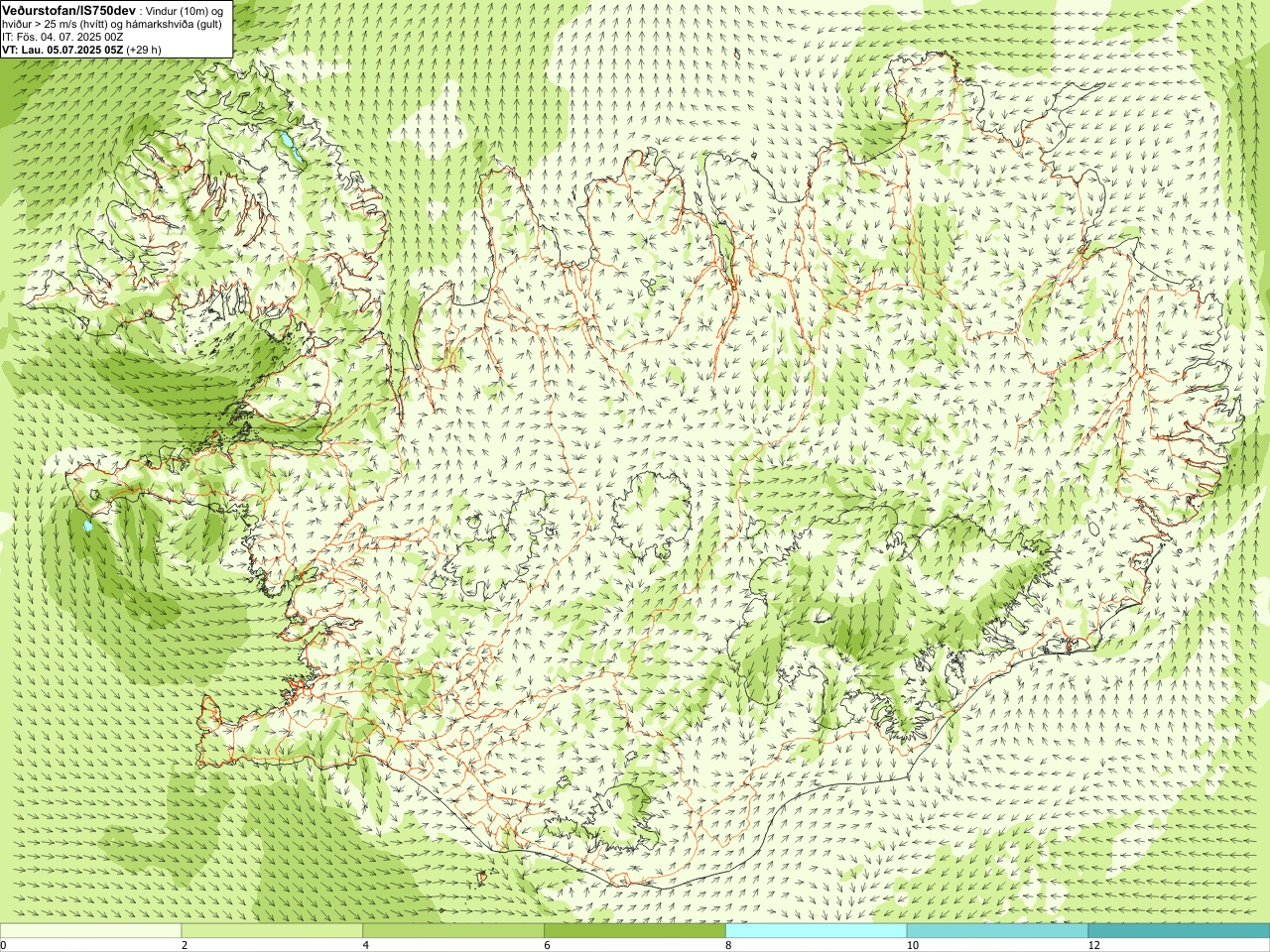Click the 'hviður > 25 m/s (hvítt)' line
The image size is (1270, 952).
coord(57,24)
